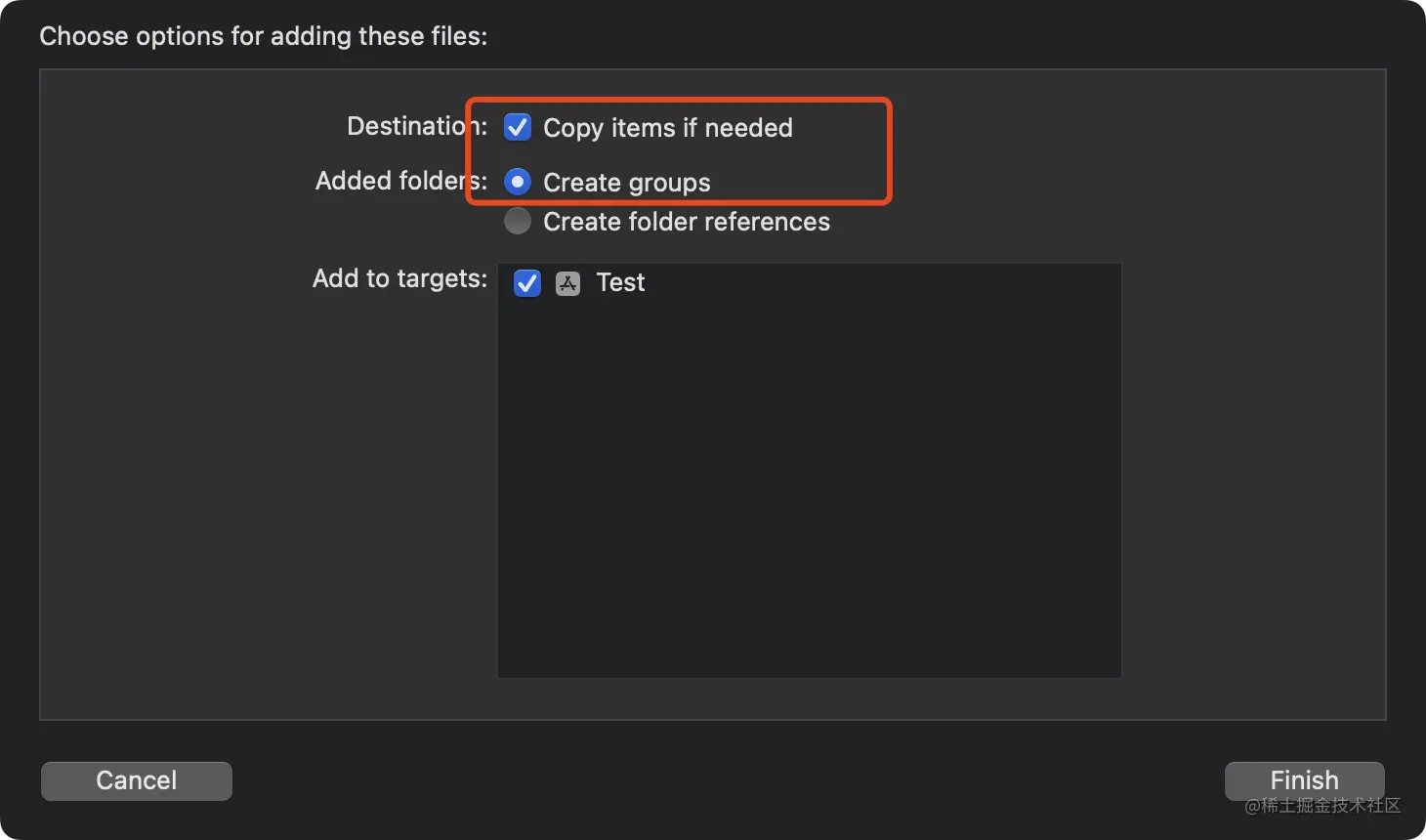Uncheck the Test target checkbox
The height and width of the screenshot is (840, 1426).
coord(527,283)
